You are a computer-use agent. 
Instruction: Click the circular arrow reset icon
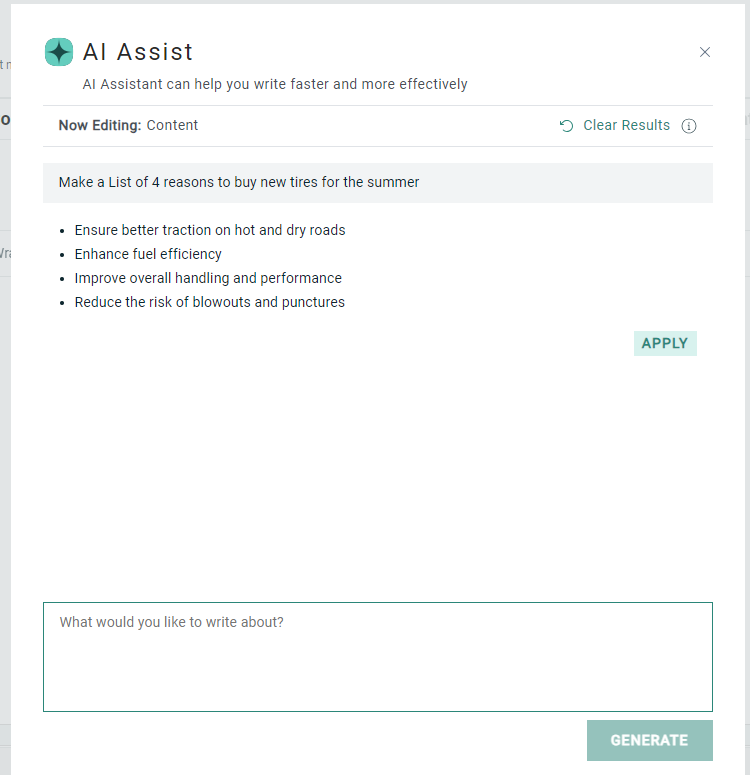(x=567, y=126)
